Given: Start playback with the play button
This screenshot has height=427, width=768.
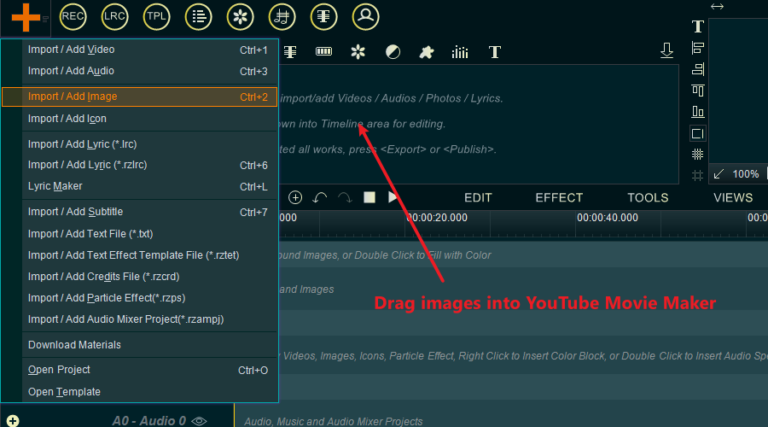Looking at the screenshot, I should [x=393, y=197].
